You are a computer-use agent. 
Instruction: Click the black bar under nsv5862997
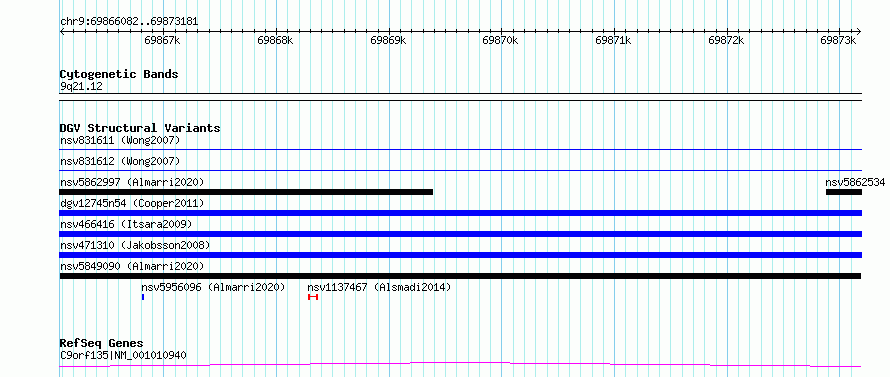(x=246, y=192)
